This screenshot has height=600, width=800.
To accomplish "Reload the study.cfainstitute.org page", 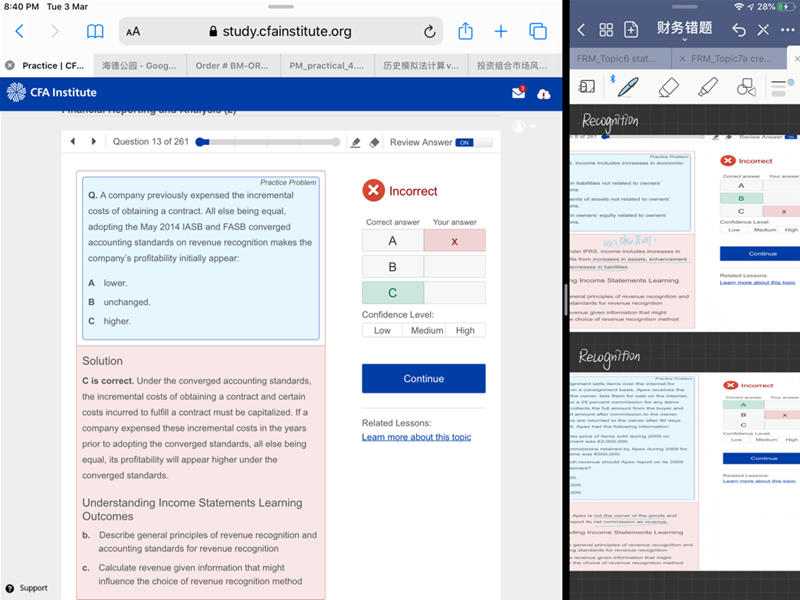I will coord(430,32).
